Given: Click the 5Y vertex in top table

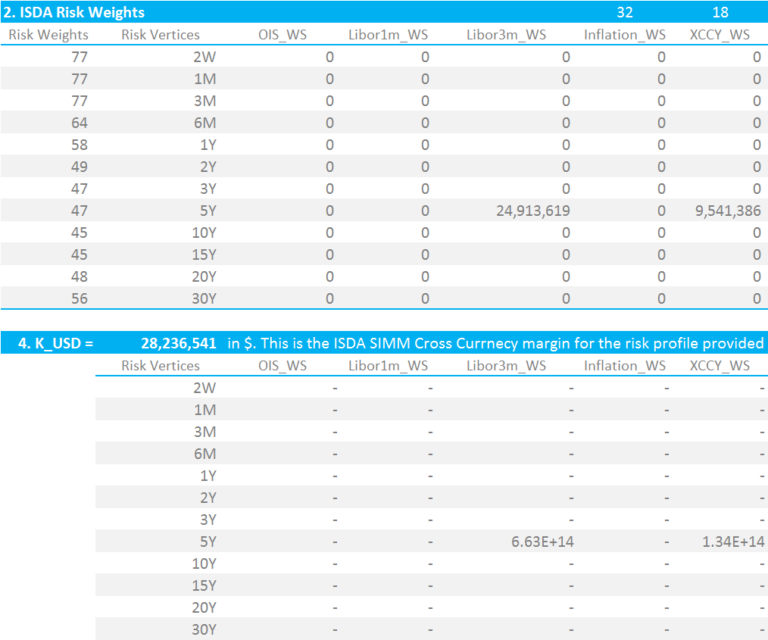Looking at the screenshot, I should (x=208, y=211).
